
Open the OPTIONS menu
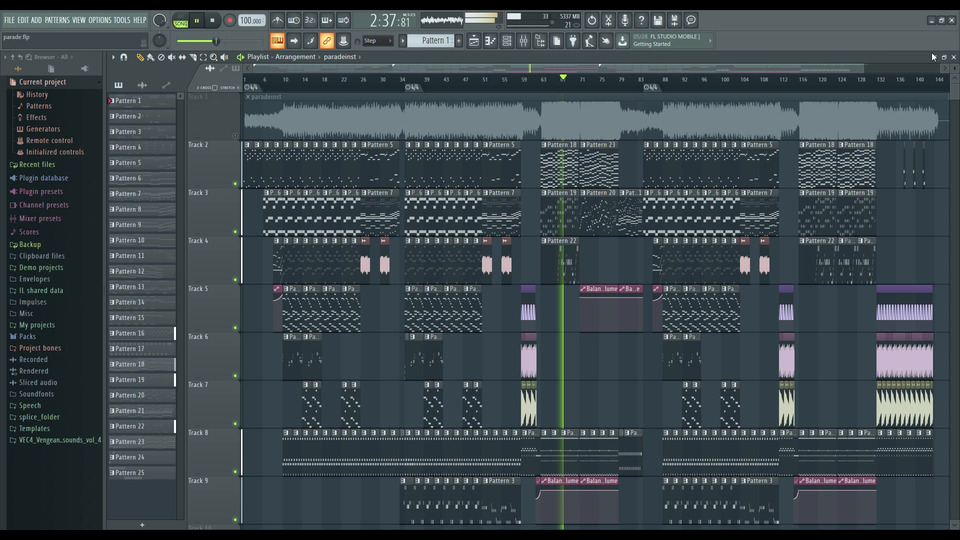click(x=100, y=20)
